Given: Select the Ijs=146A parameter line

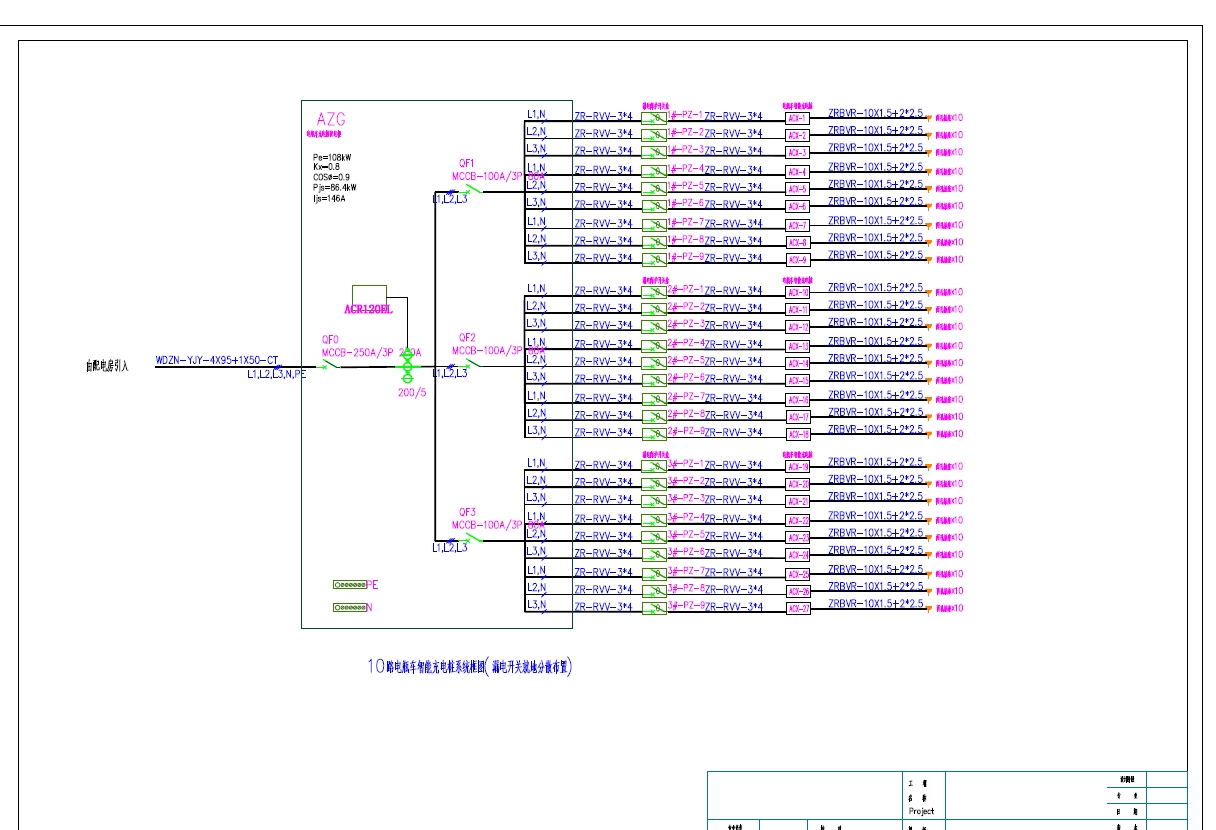Looking at the screenshot, I should (x=329, y=198).
